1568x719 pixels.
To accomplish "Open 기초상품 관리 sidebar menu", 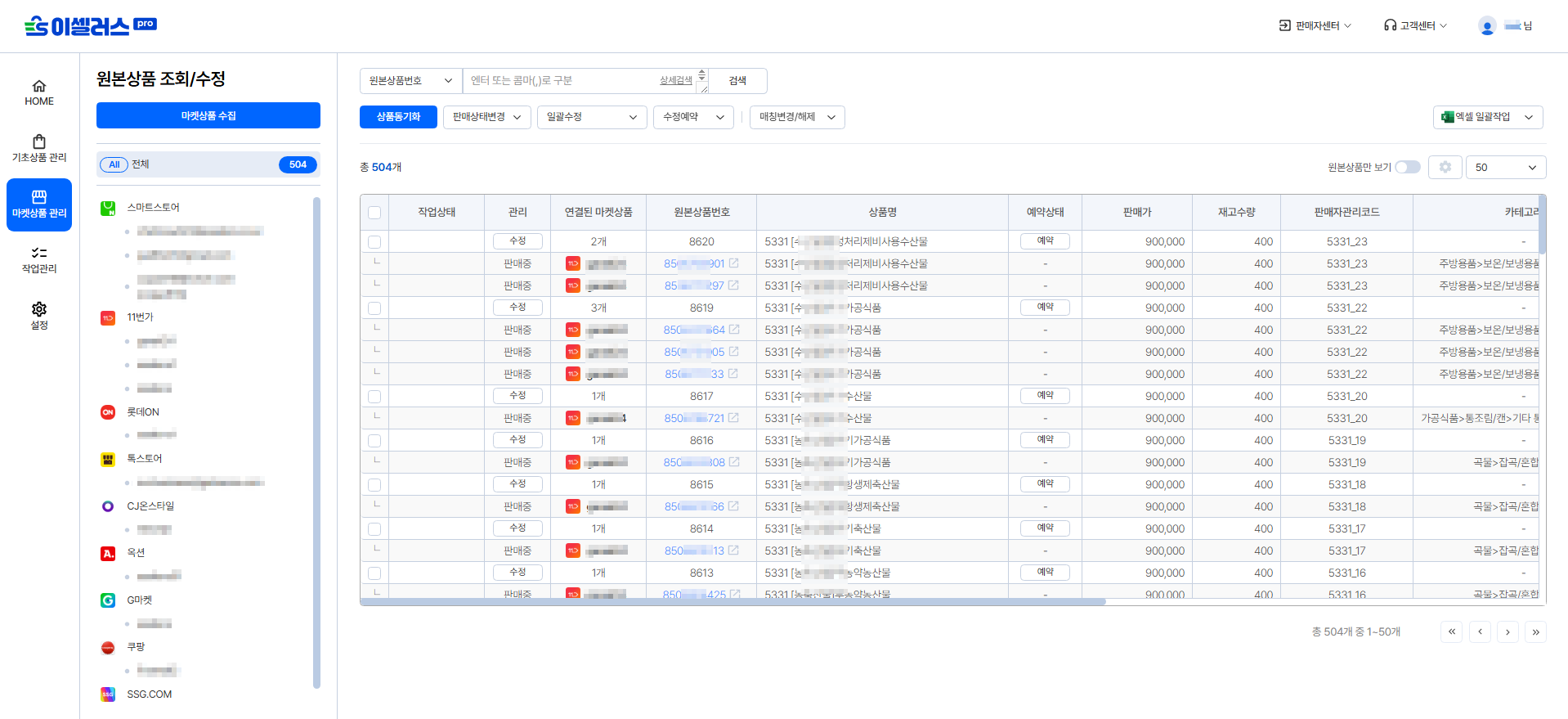I will click(39, 149).
